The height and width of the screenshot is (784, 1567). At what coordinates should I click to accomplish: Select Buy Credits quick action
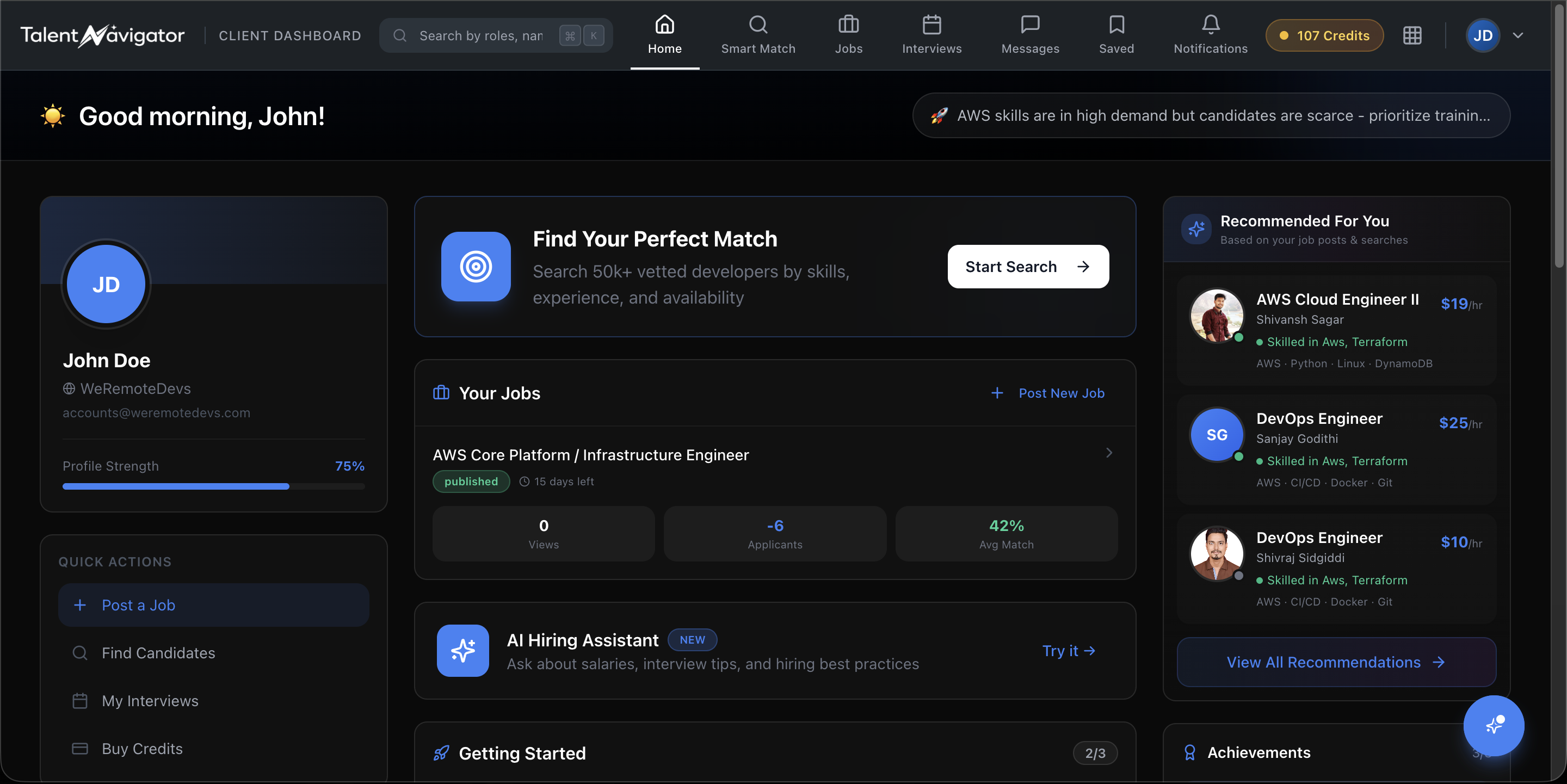[141, 748]
